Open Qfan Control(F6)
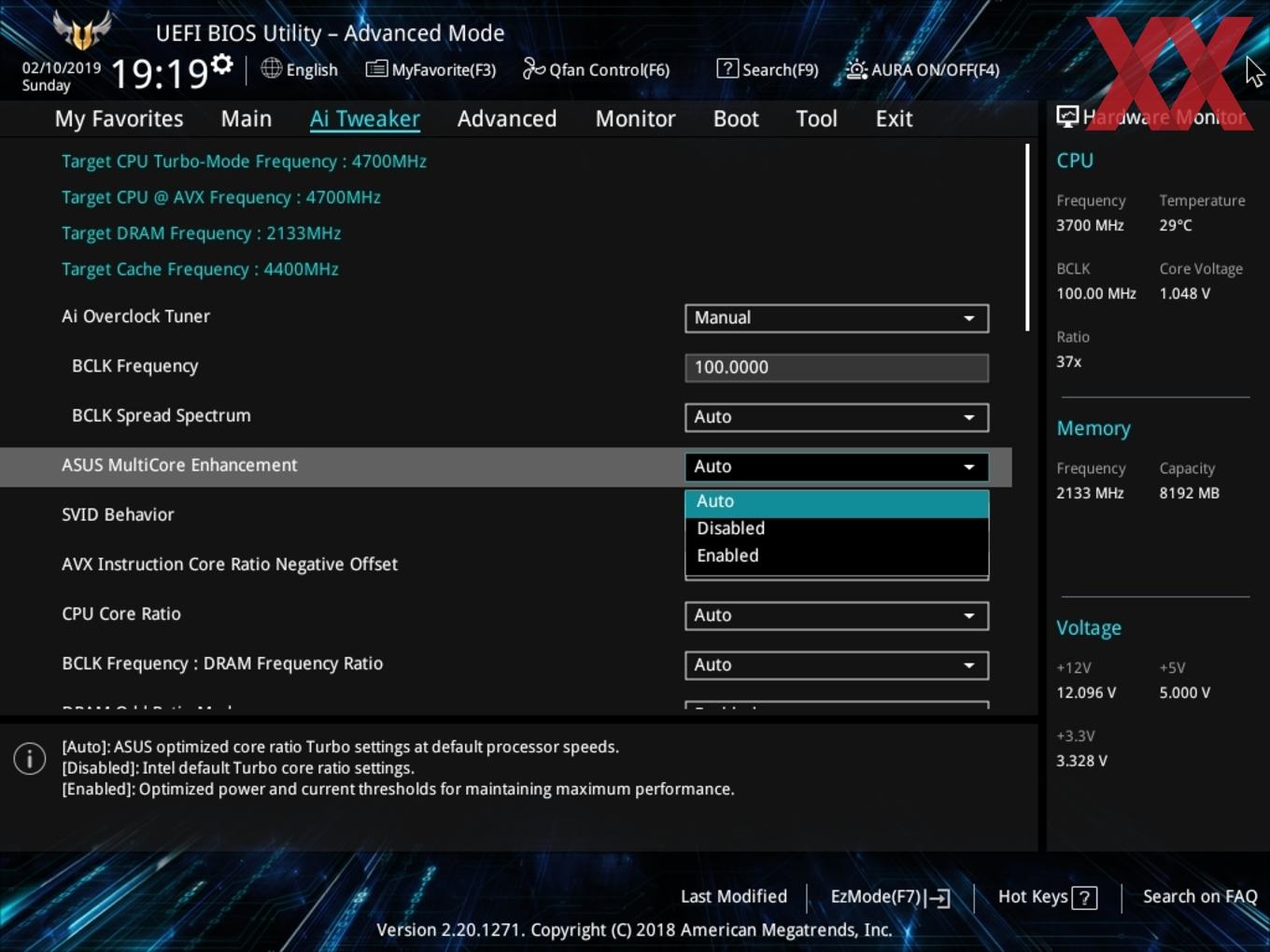The width and height of the screenshot is (1270, 952). [596, 69]
